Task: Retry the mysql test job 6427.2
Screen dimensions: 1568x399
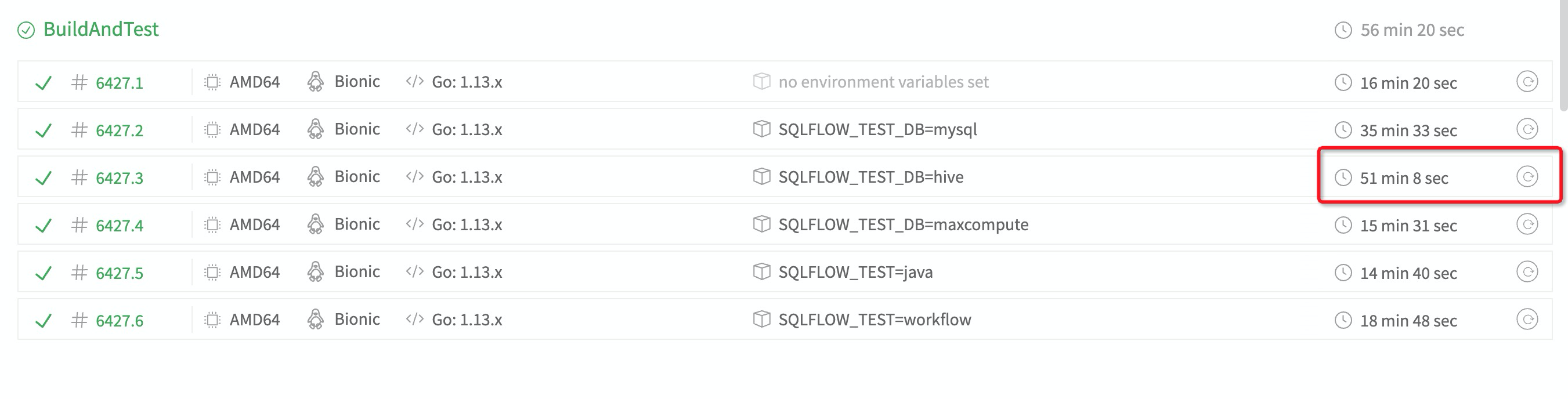Action: 1529,129
